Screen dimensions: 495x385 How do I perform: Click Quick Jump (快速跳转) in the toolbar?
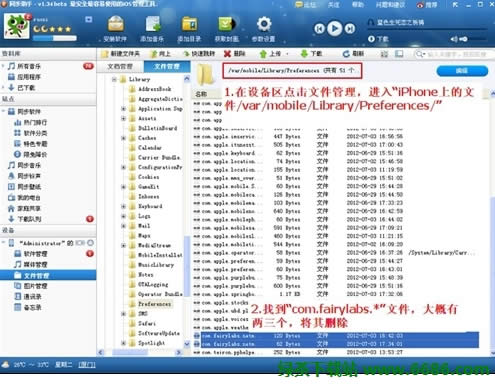click(x=199, y=54)
